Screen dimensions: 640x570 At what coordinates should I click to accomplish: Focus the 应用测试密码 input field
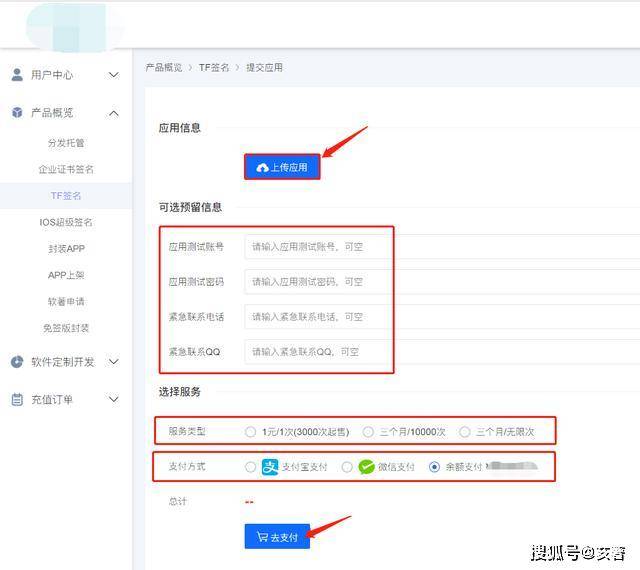(x=442, y=282)
